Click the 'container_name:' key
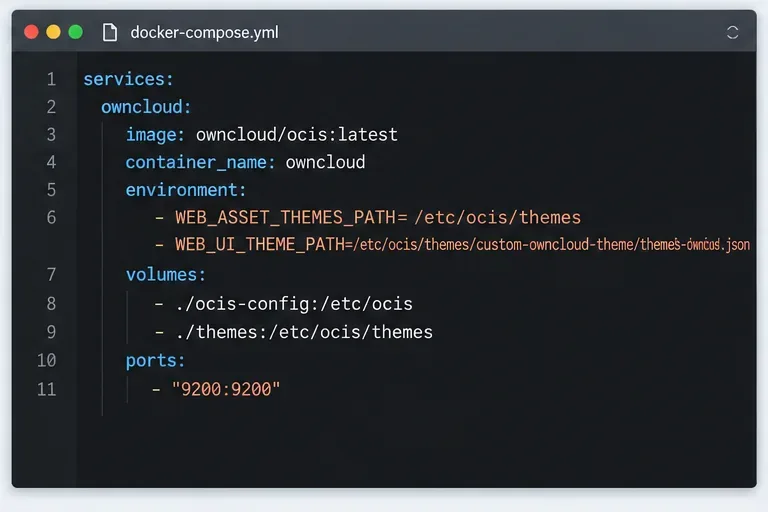Screen dimensions: 768x512 coord(200,162)
